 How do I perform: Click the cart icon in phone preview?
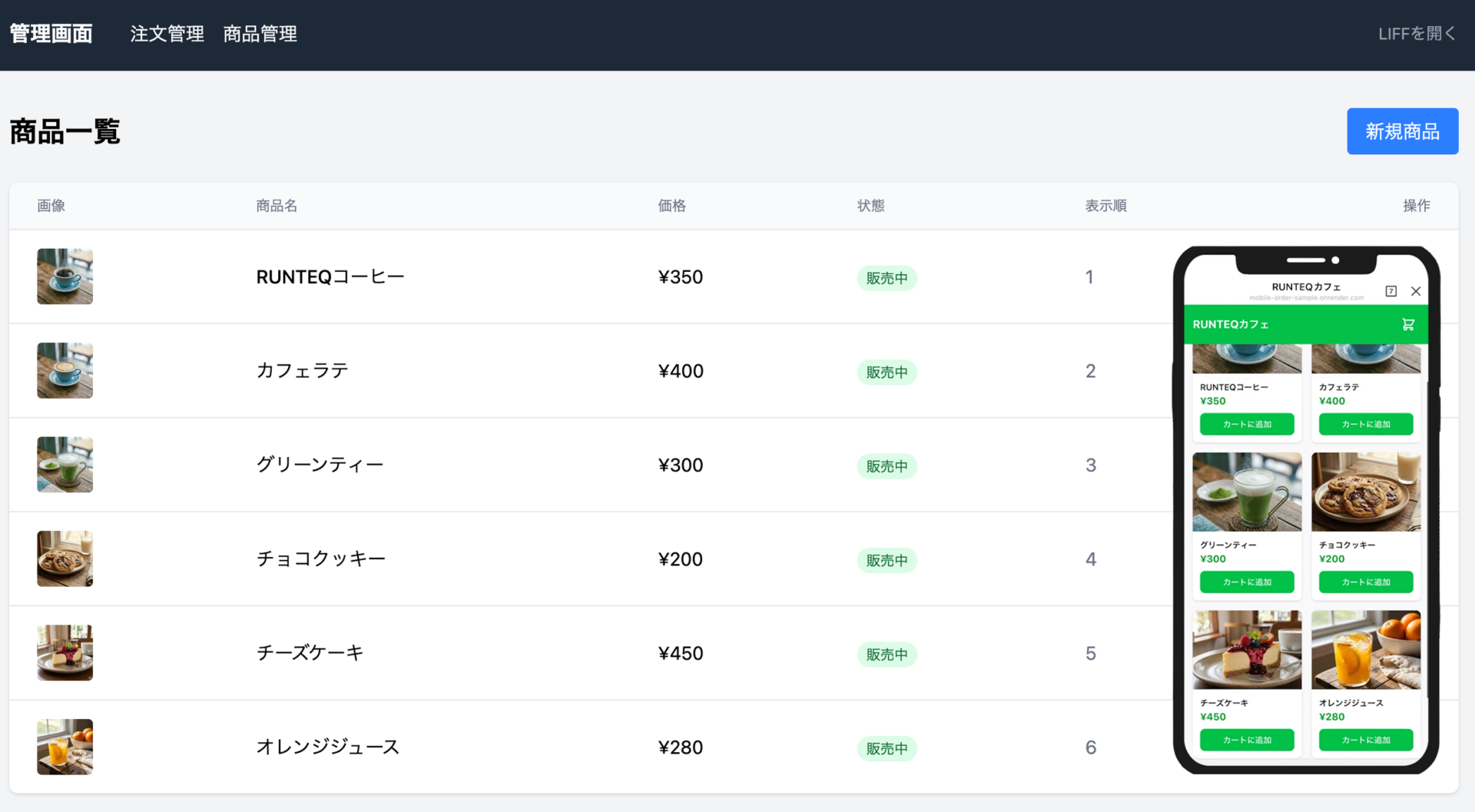1407,324
